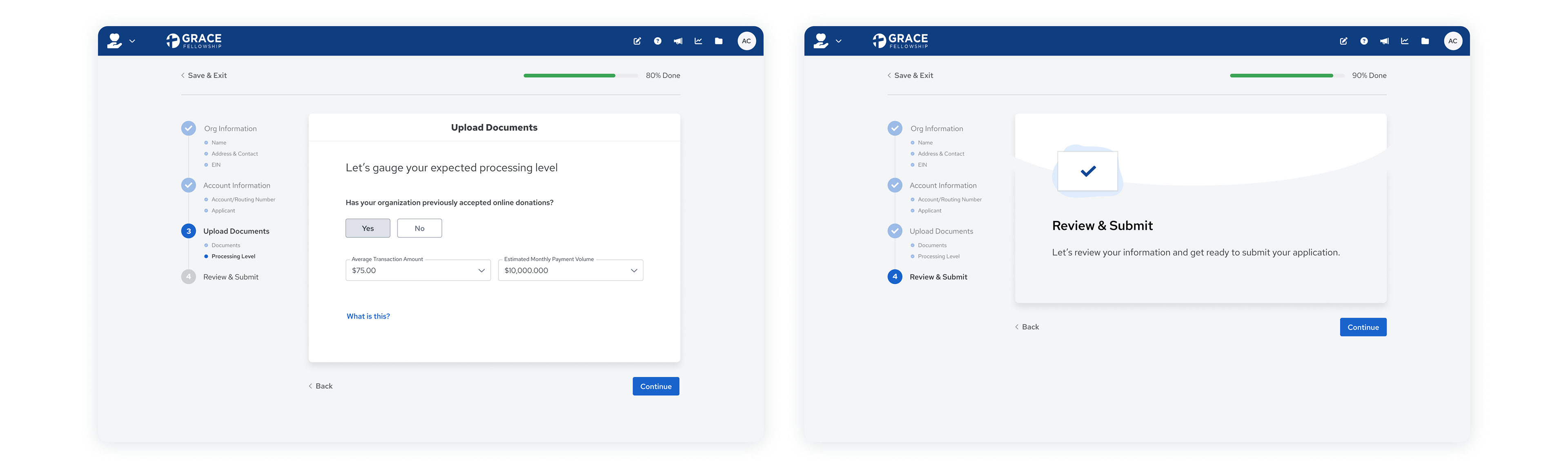Image resolution: width=1568 pixels, height=468 pixels.
Task: Select Yes for previously accepted online donations
Action: 367,228
